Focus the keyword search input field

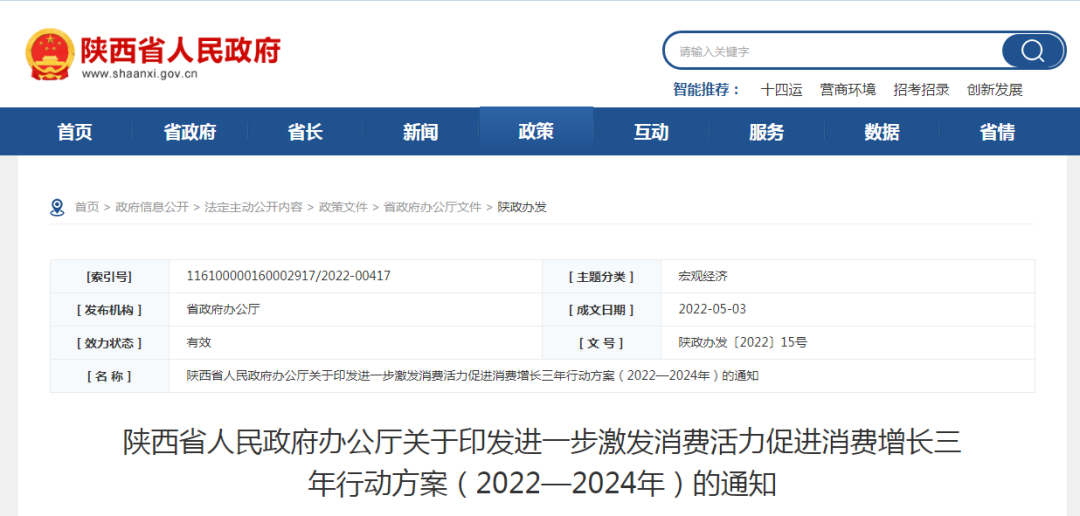click(x=833, y=51)
